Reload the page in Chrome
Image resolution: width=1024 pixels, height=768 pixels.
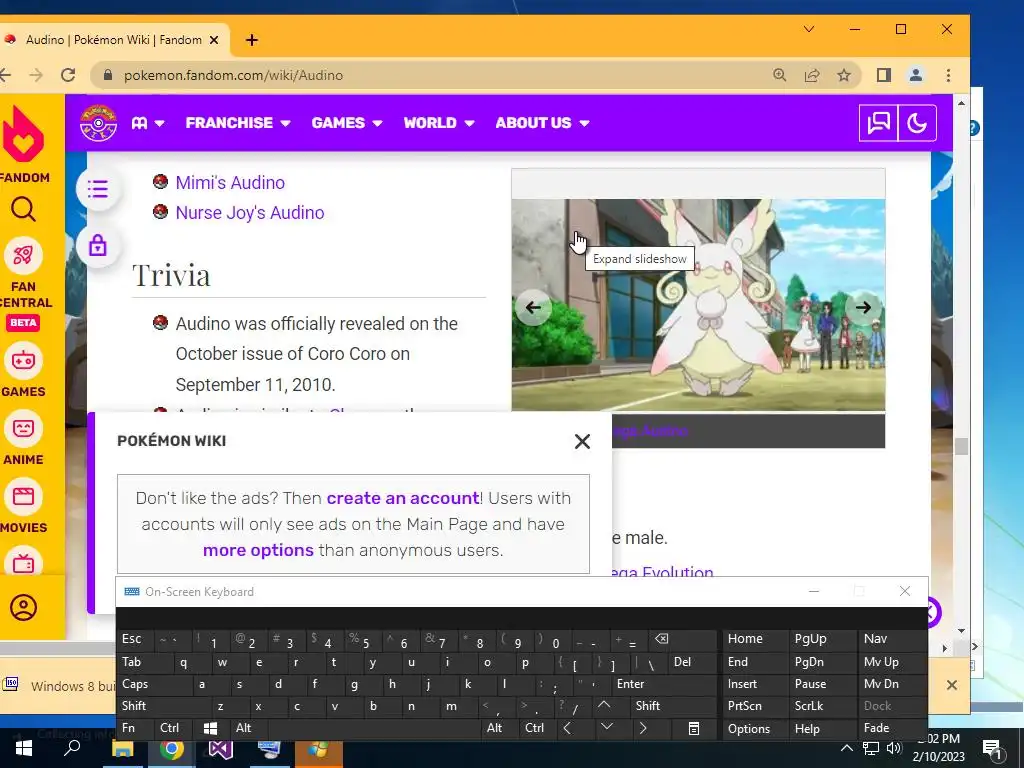(x=68, y=75)
